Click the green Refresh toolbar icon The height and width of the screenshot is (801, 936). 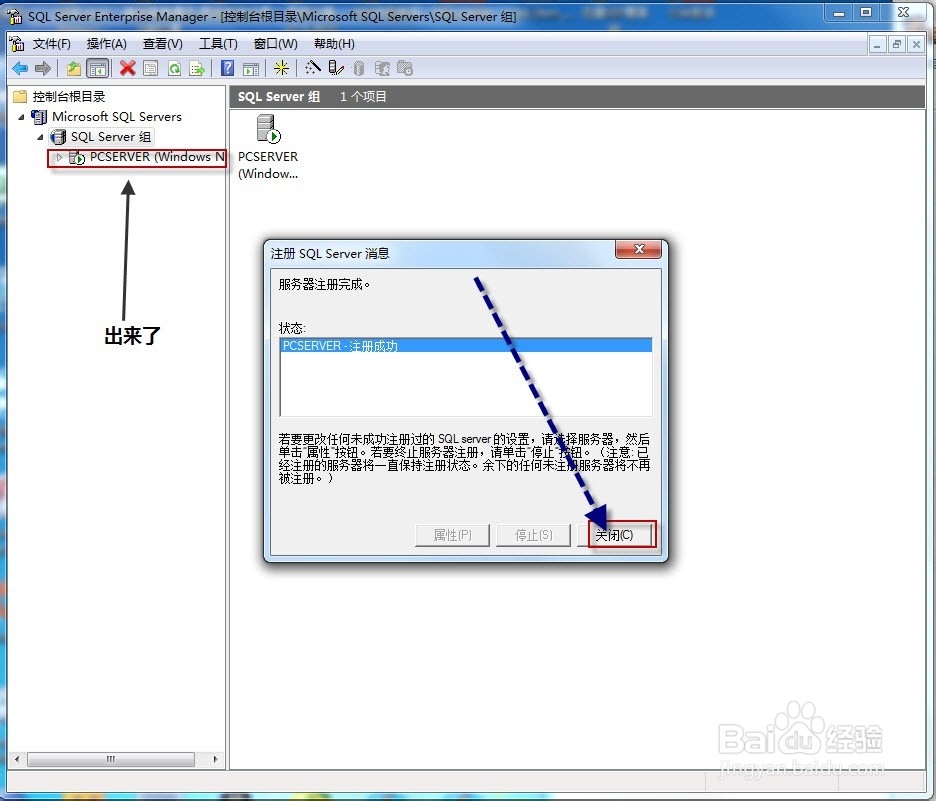coord(174,69)
